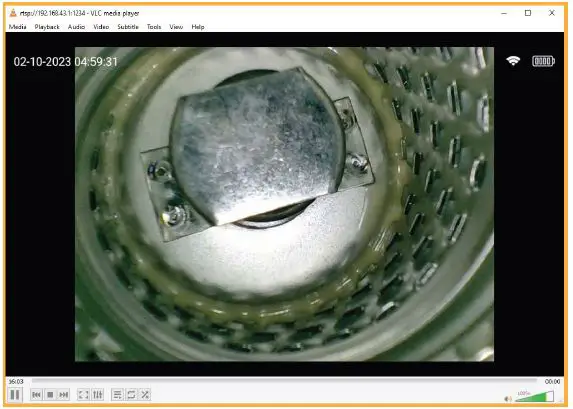The image size is (573, 409).
Task: Toggle random shuffle playback
Action: pos(145,395)
